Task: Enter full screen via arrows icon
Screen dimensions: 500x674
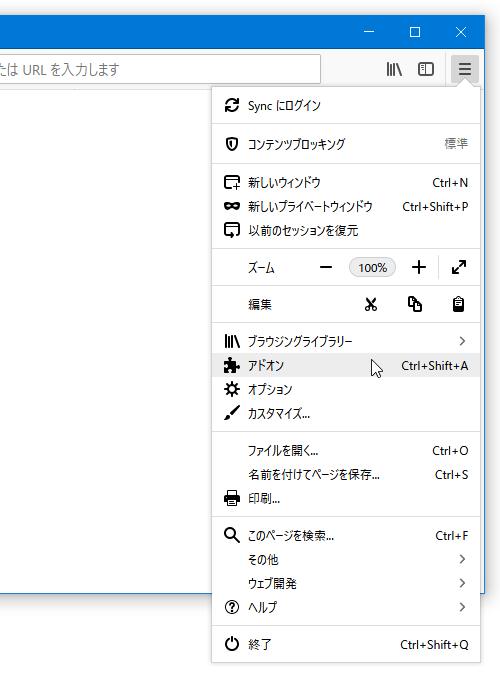Action: tap(459, 267)
